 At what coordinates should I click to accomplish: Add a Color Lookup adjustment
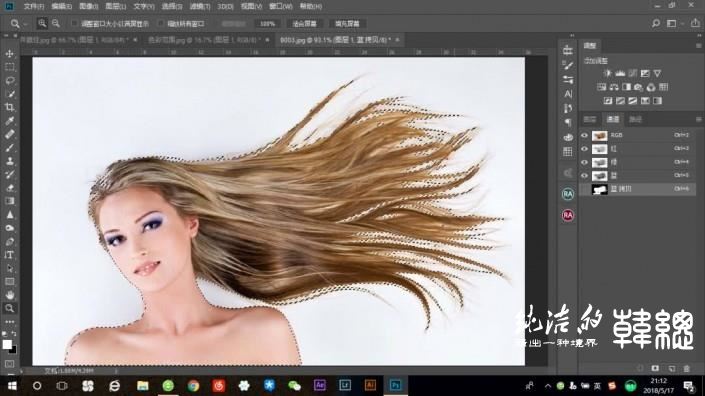[x=664, y=87]
